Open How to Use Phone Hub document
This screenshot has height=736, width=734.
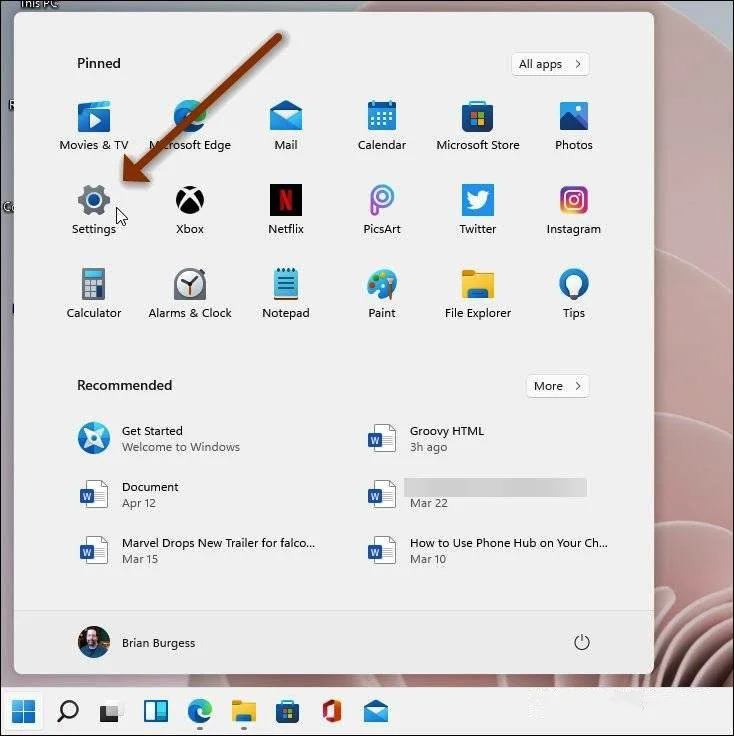click(487, 550)
